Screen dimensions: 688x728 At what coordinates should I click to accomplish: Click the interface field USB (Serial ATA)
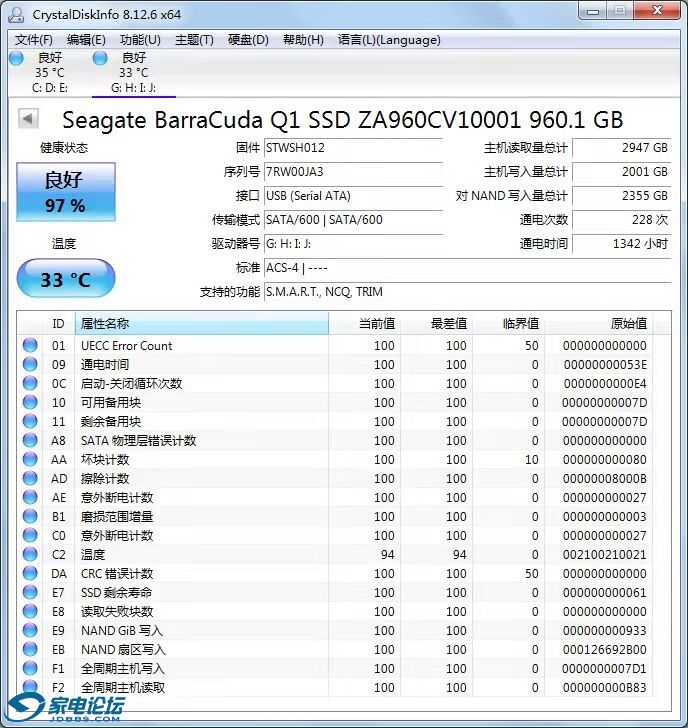coord(353,196)
